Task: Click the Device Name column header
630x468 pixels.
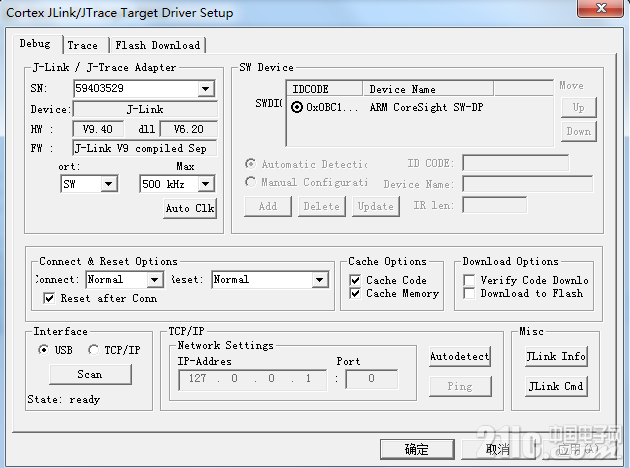Action: pyautogui.click(x=428, y=89)
